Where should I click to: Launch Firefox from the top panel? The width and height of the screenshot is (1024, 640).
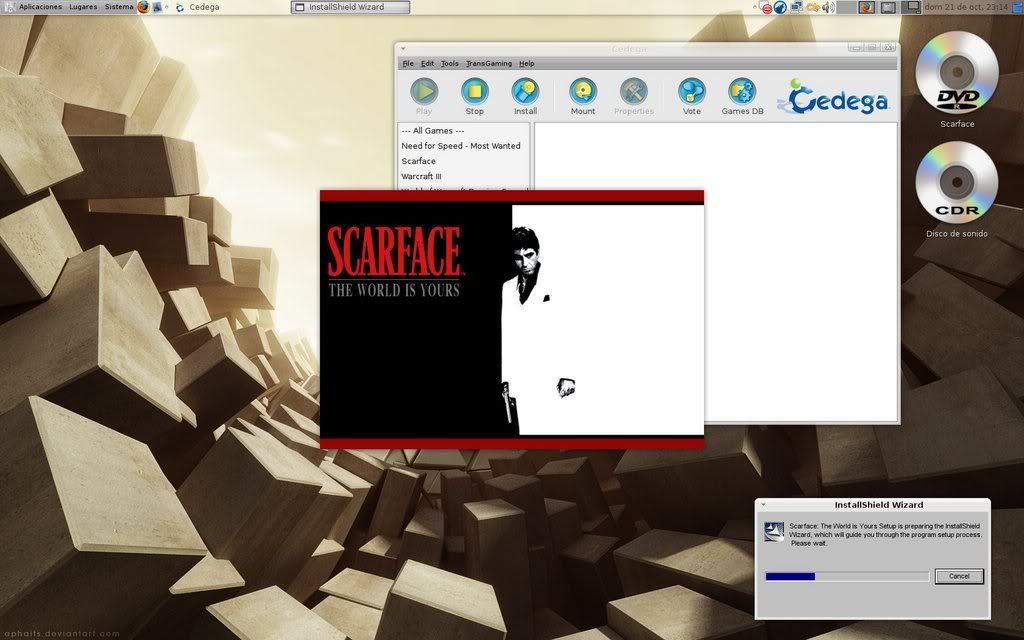coord(143,7)
